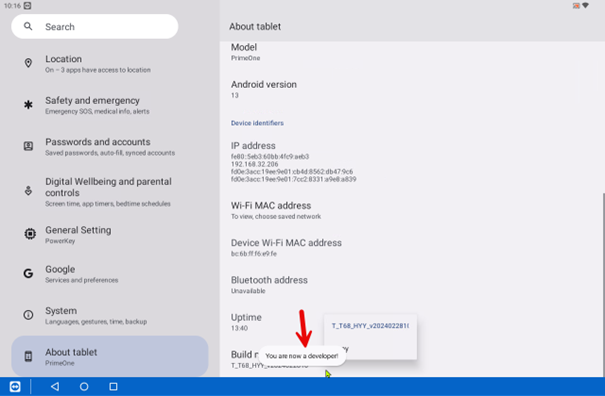
Task: Tap the Bluetooth address entry
Action: pos(411,285)
